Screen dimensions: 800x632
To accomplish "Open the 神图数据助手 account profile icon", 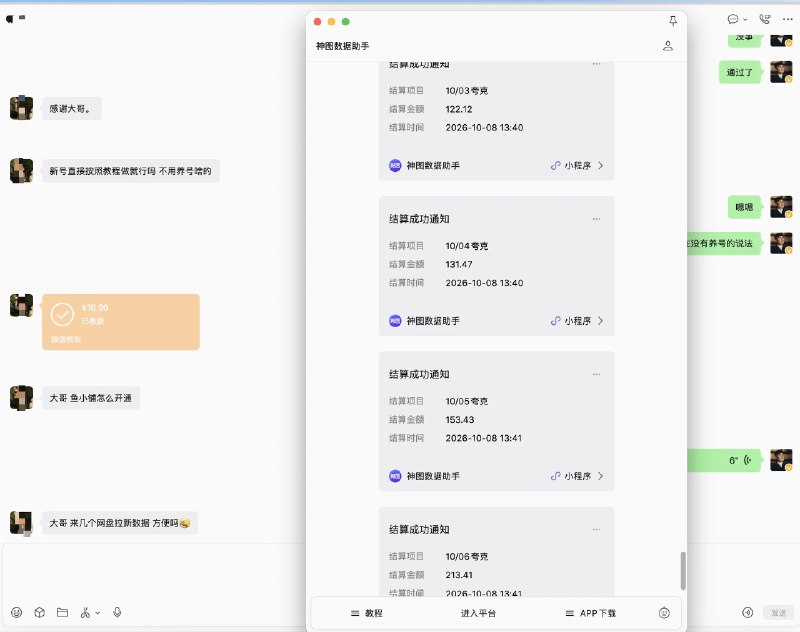I will 668,46.
